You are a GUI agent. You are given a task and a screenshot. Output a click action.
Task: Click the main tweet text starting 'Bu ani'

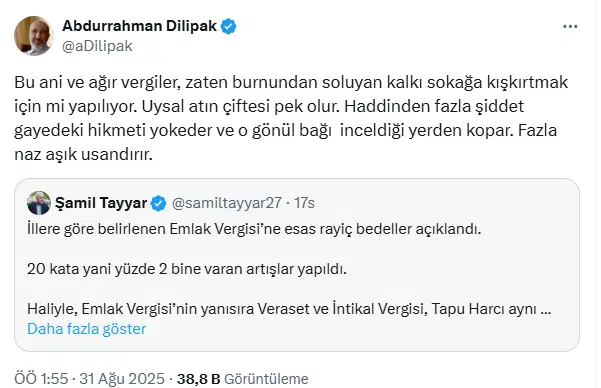click(291, 118)
